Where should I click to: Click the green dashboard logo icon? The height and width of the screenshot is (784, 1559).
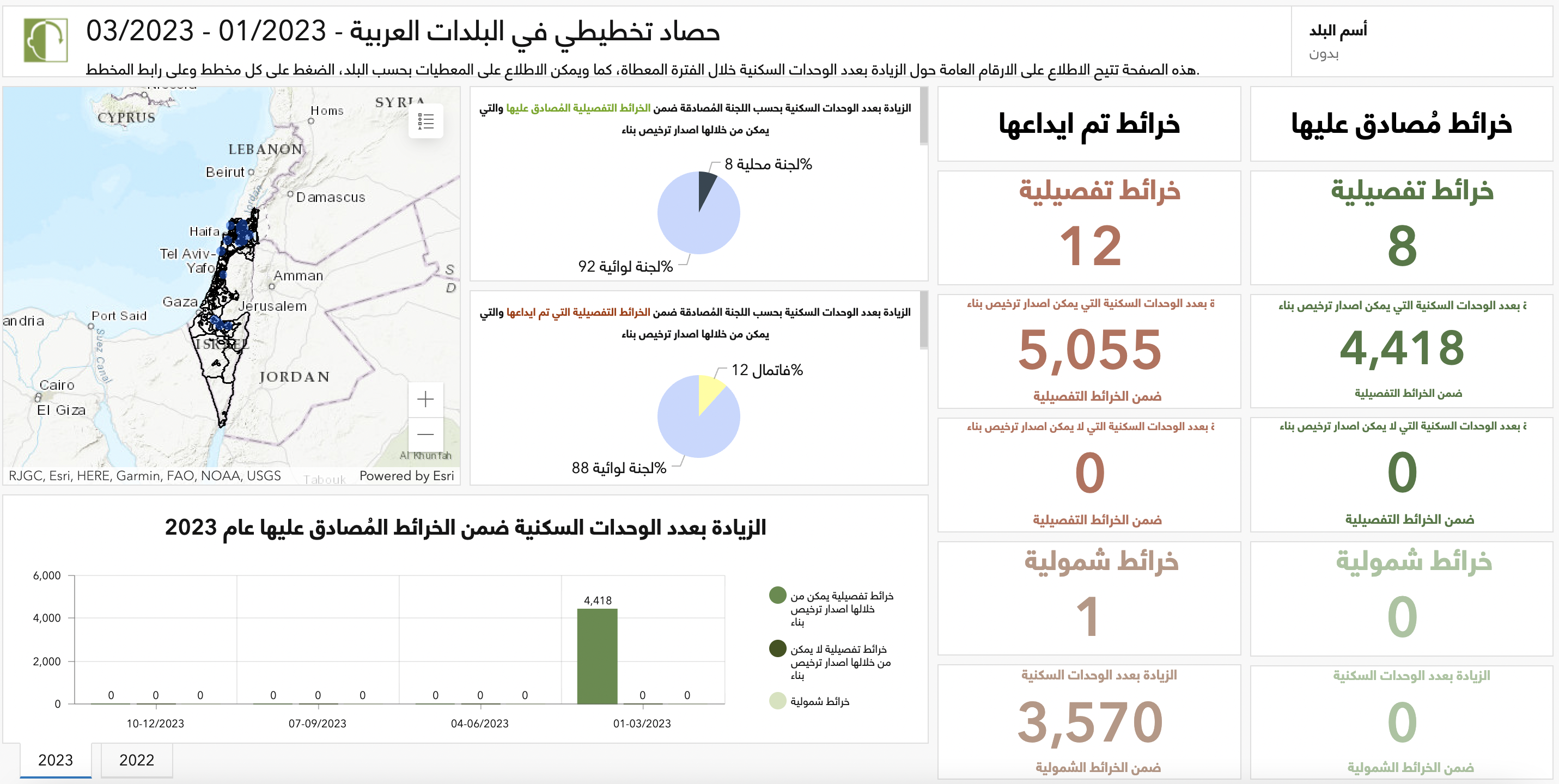pos(45,40)
